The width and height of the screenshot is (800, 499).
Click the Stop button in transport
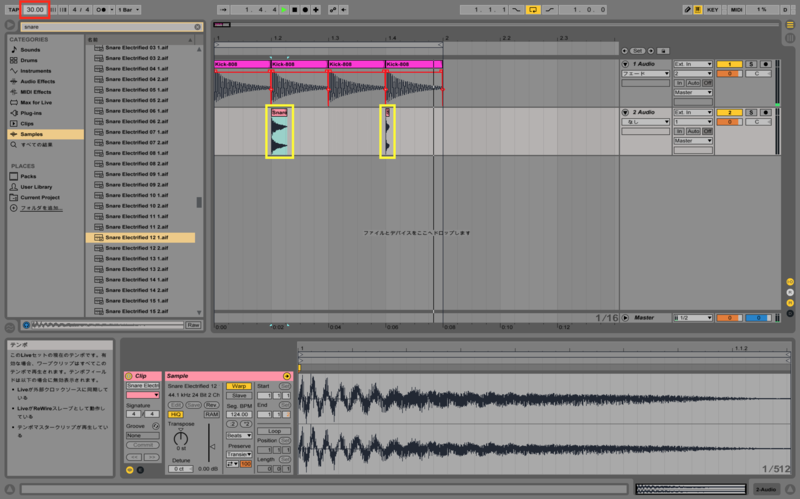point(295,10)
